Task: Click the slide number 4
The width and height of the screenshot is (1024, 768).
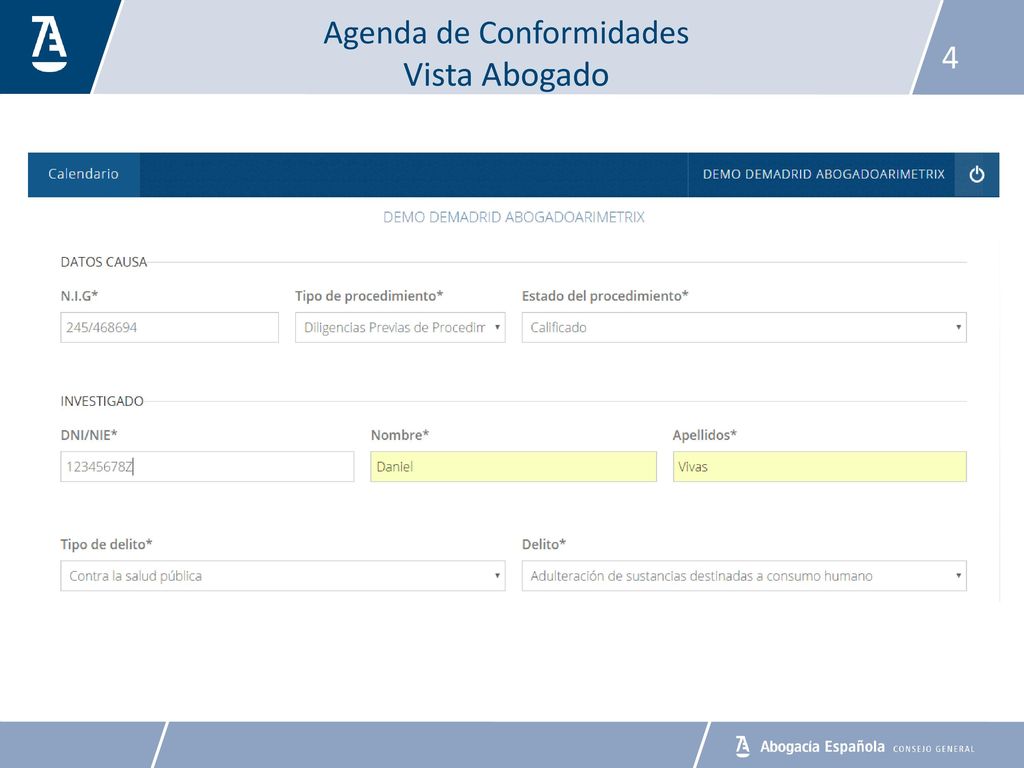Action: 950,58
